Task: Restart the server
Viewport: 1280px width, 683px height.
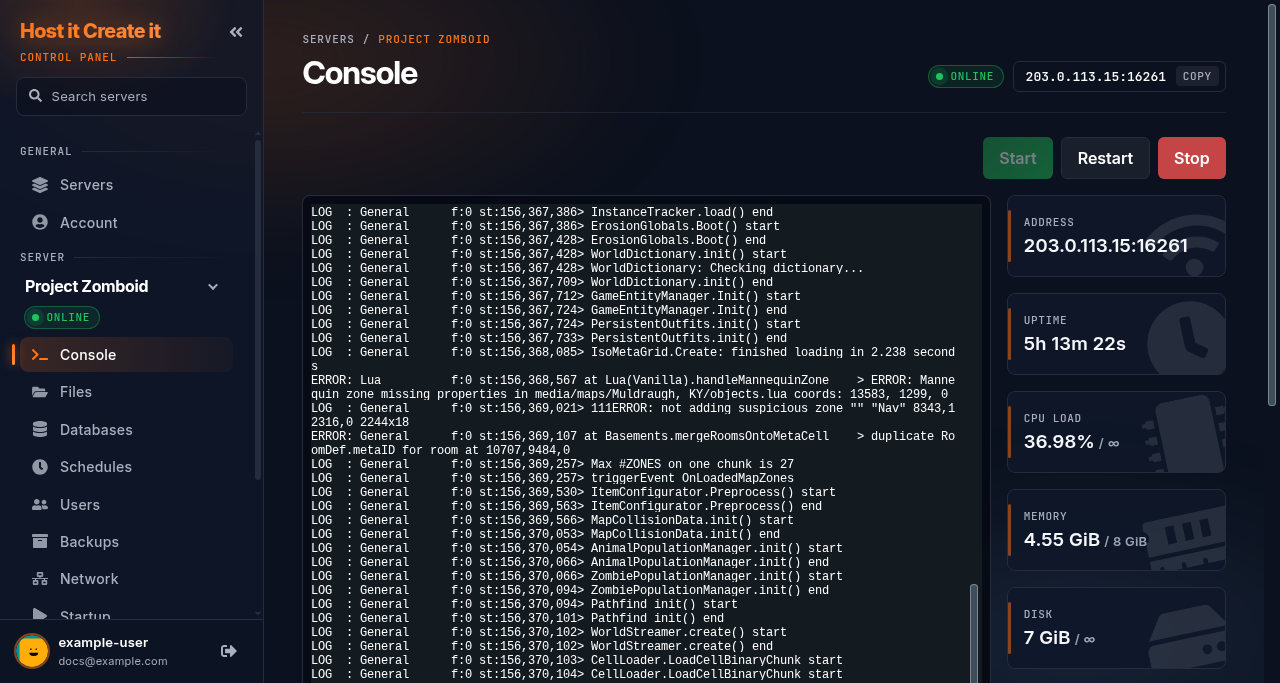Action: [x=1105, y=158]
